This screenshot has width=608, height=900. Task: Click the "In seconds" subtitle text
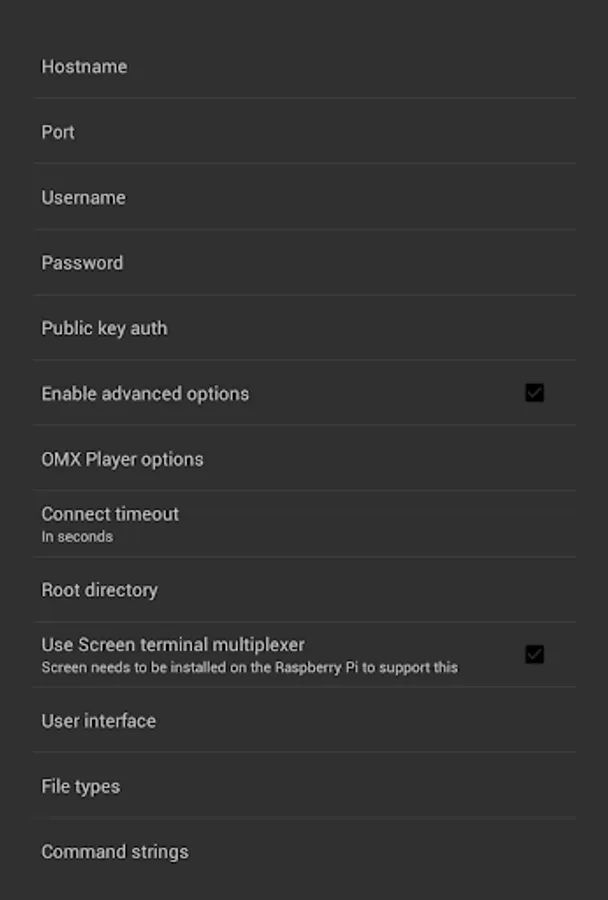tap(77, 537)
